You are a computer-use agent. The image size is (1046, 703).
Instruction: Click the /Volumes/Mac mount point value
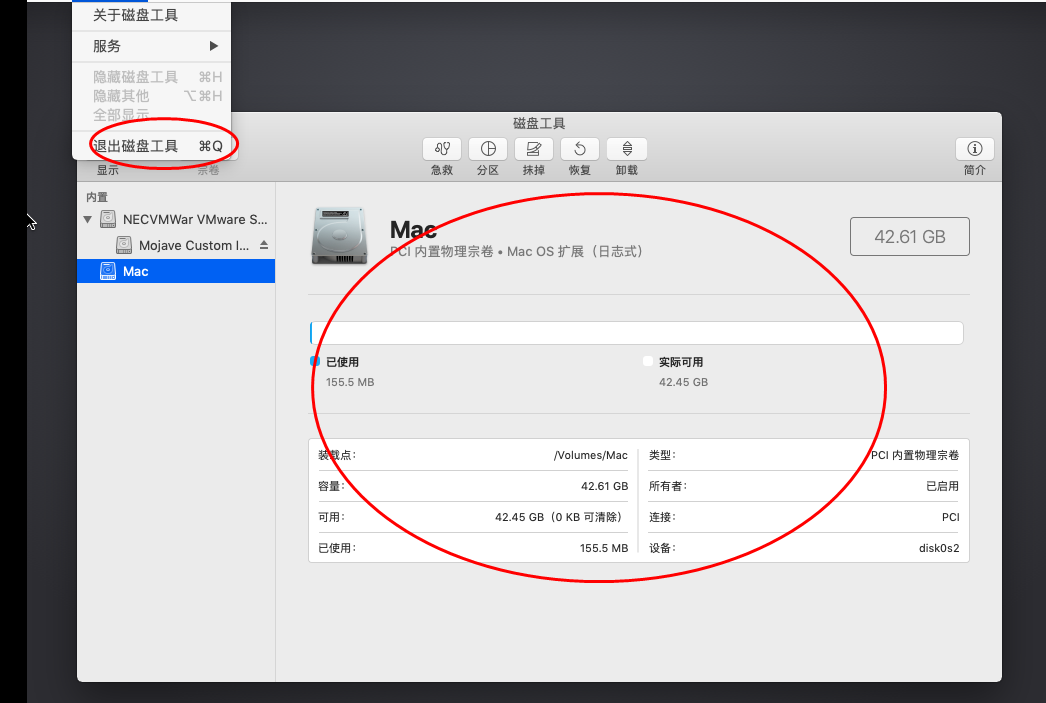coord(590,456)
